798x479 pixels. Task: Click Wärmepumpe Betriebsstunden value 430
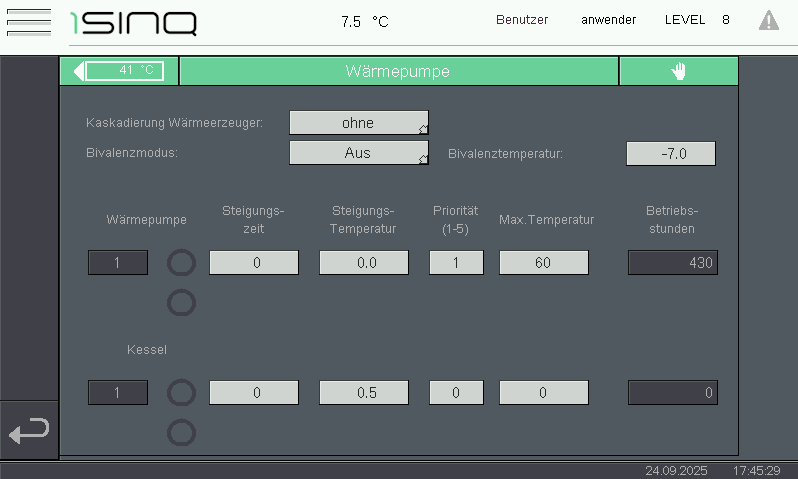pos(672,263)
